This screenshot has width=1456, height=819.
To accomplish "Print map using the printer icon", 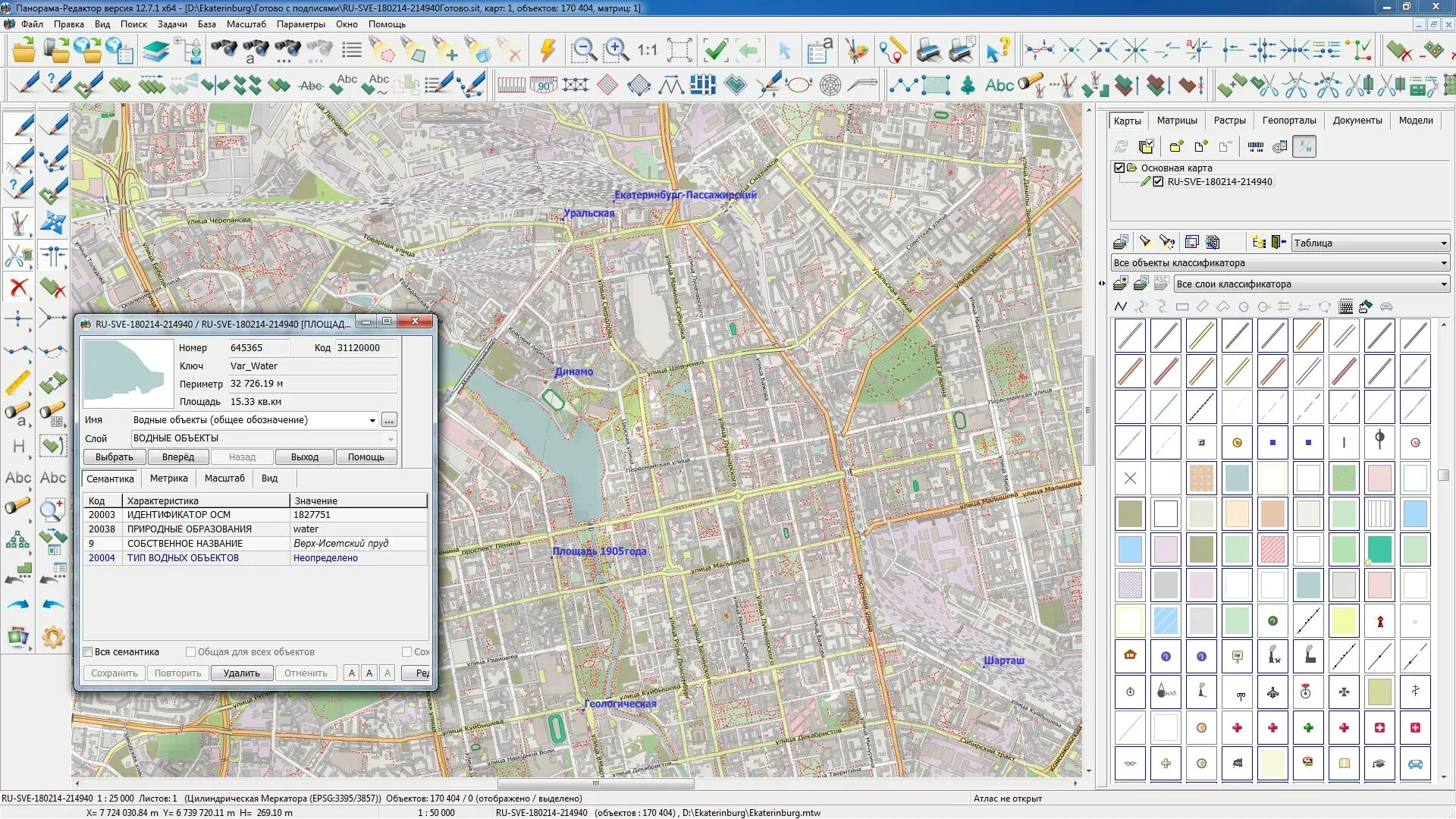I will coord(928,51).
